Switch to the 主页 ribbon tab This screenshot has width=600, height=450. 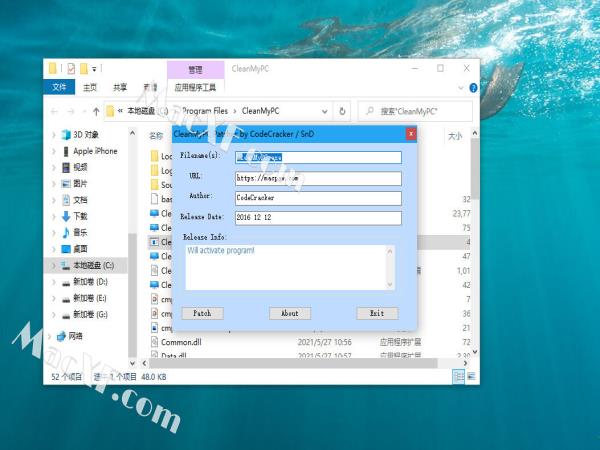tap(90, 88)
